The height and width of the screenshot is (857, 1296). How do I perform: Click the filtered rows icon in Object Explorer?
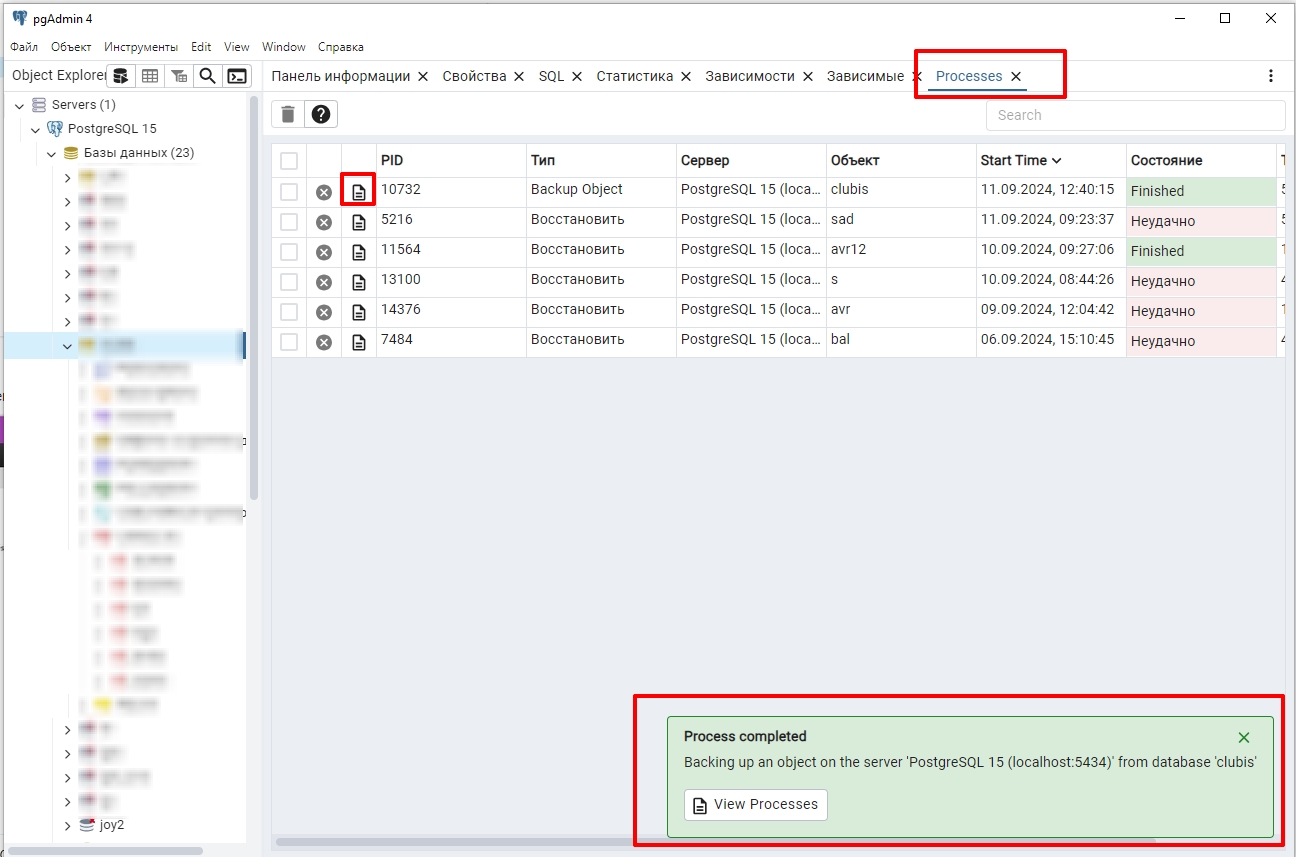pos(178,76)
